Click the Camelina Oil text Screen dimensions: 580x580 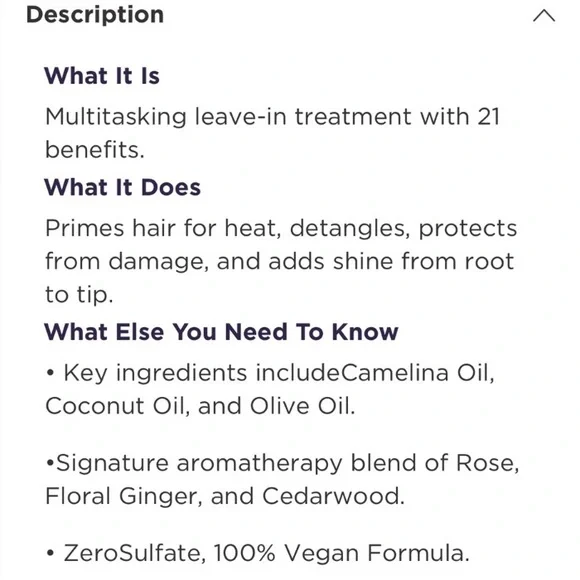point(417,372)
